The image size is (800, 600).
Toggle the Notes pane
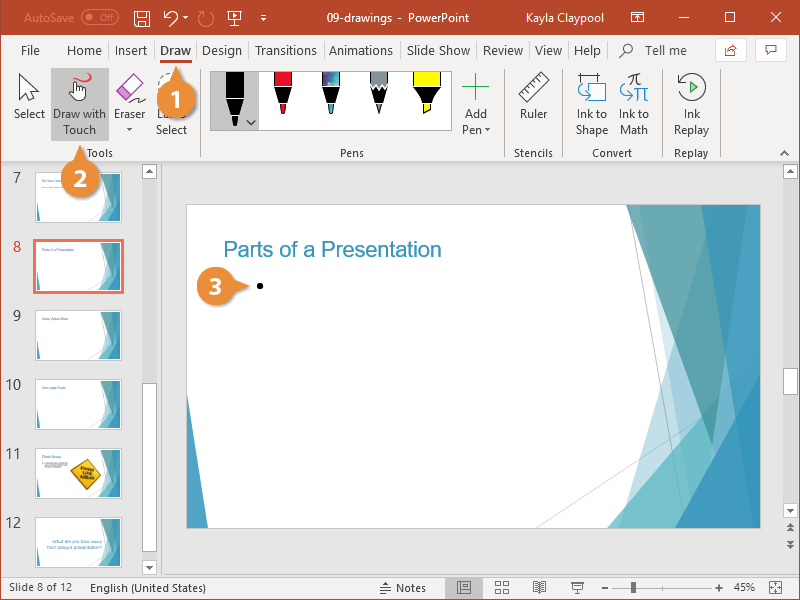pos(403,588)
